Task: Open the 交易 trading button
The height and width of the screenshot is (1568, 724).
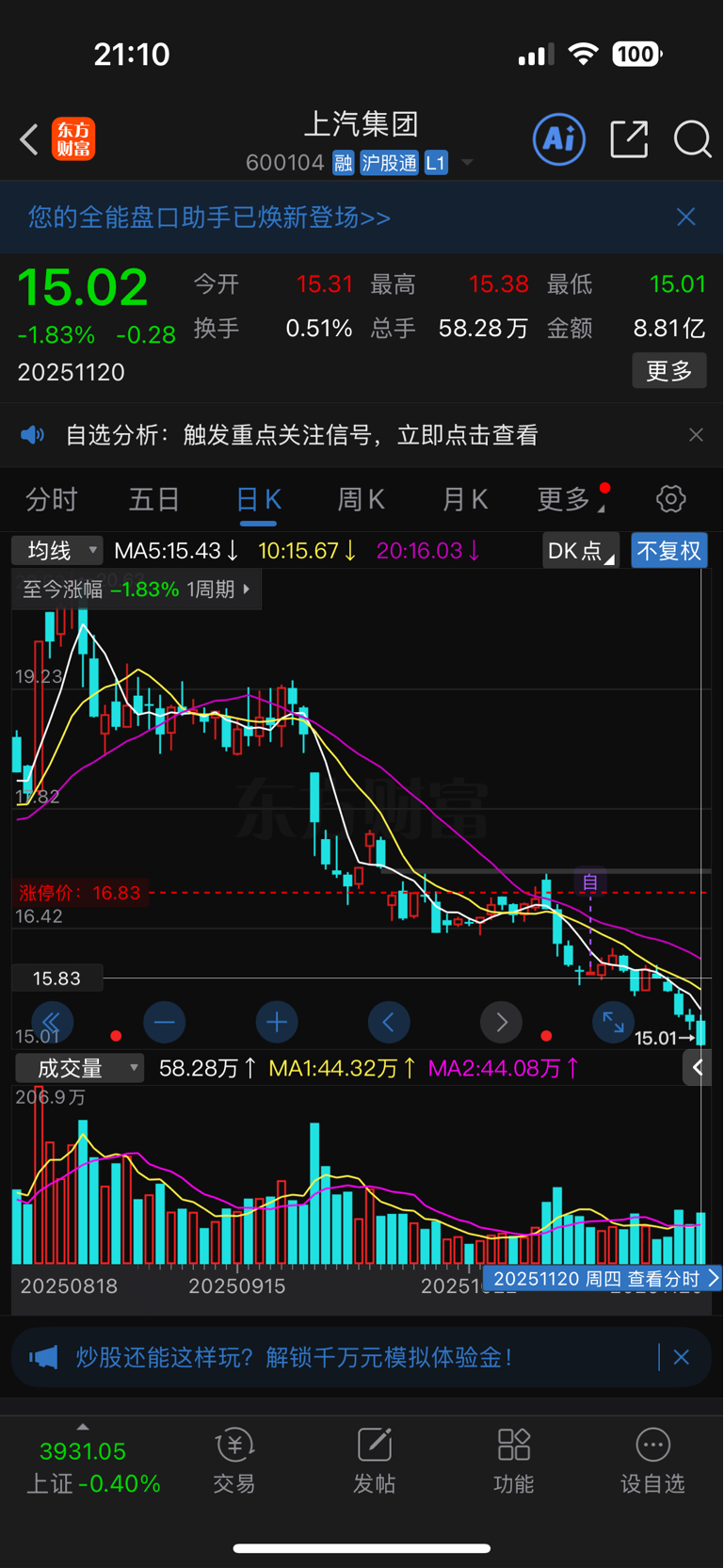Action: tap(234, 1460)
